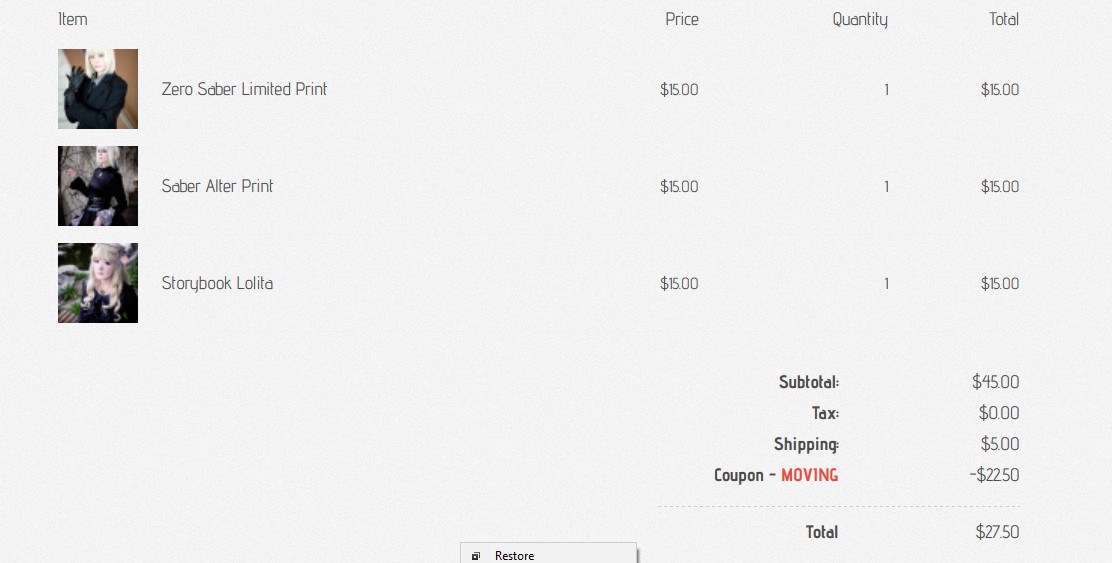
Task: Click the Item column header
Action: tap(73, 19)
